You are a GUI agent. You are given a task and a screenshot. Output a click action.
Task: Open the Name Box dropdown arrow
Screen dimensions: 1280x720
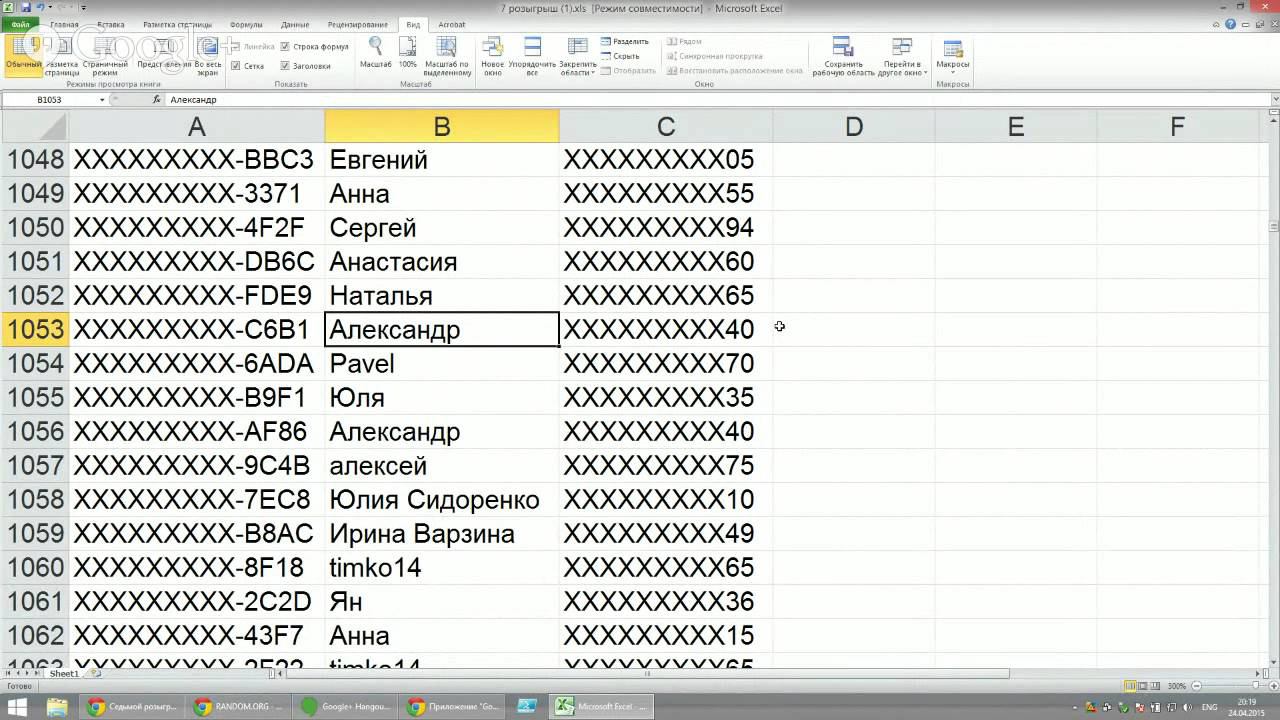click(102, 100)
